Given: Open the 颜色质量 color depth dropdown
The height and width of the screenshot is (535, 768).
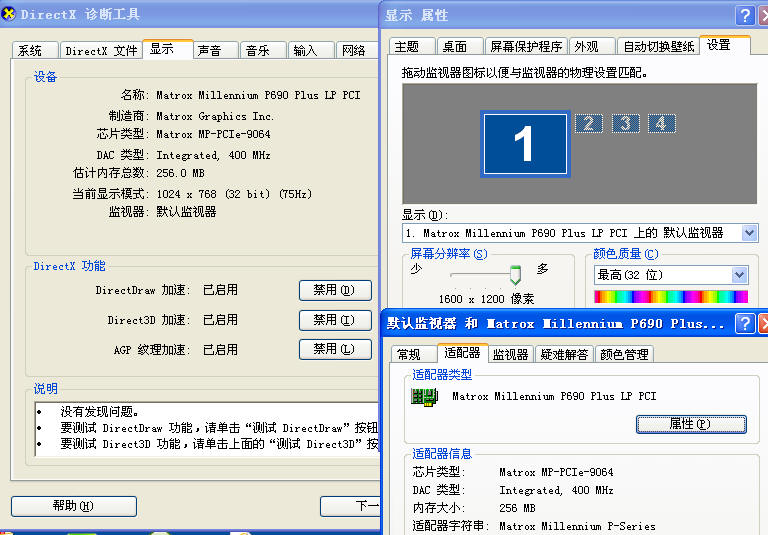Looking at the screenshot, I should [740, 275].
